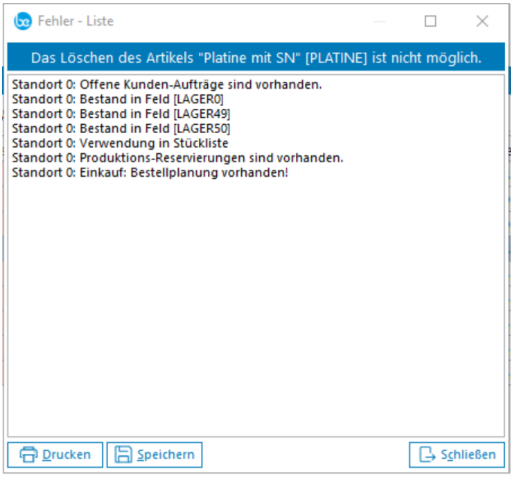The width and height of the screenshot is (520, 483).
Task: Click the Fehler - Liste title text
Action: (x=76, y=21)
